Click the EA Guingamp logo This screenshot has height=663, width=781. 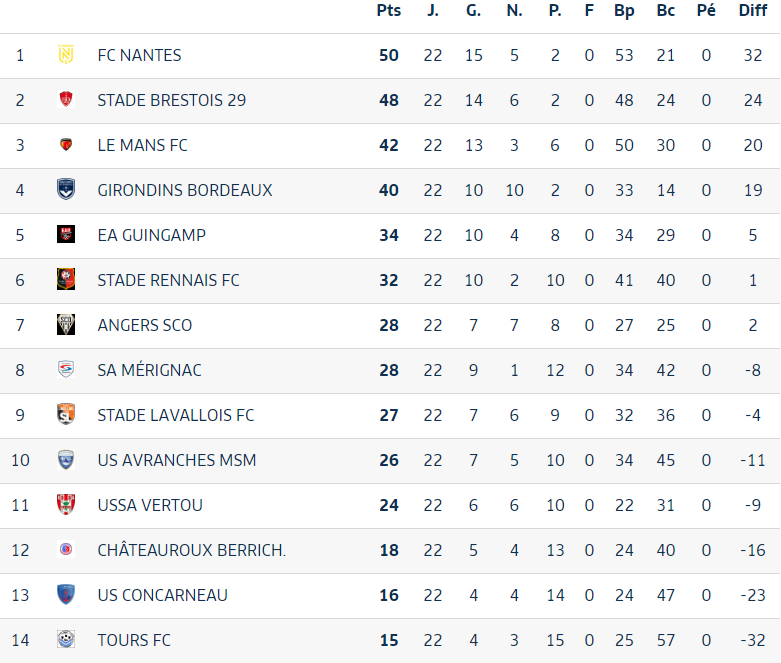[x=66, y=235]
